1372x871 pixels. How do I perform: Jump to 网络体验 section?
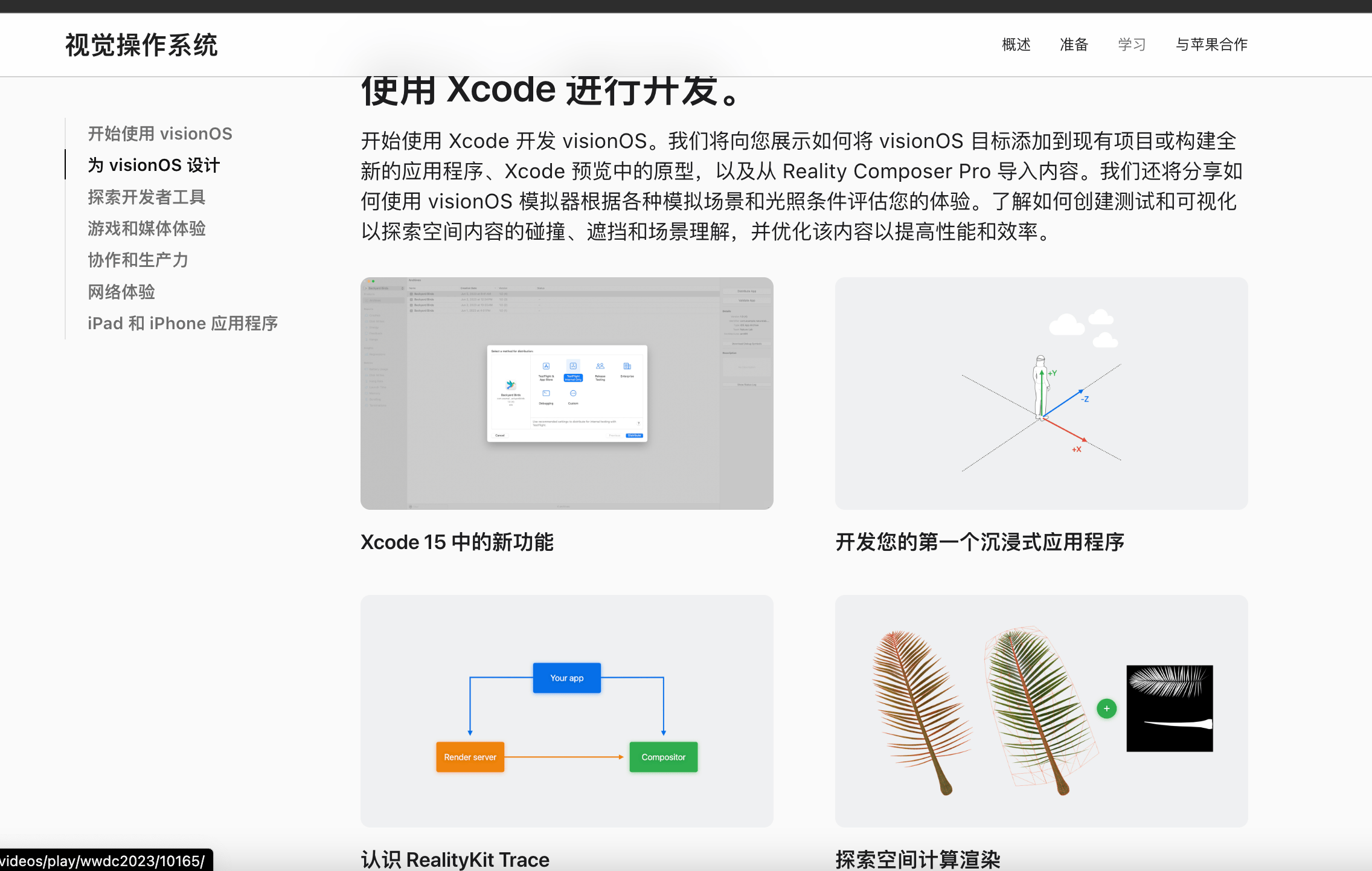click(x=121, y=292)
